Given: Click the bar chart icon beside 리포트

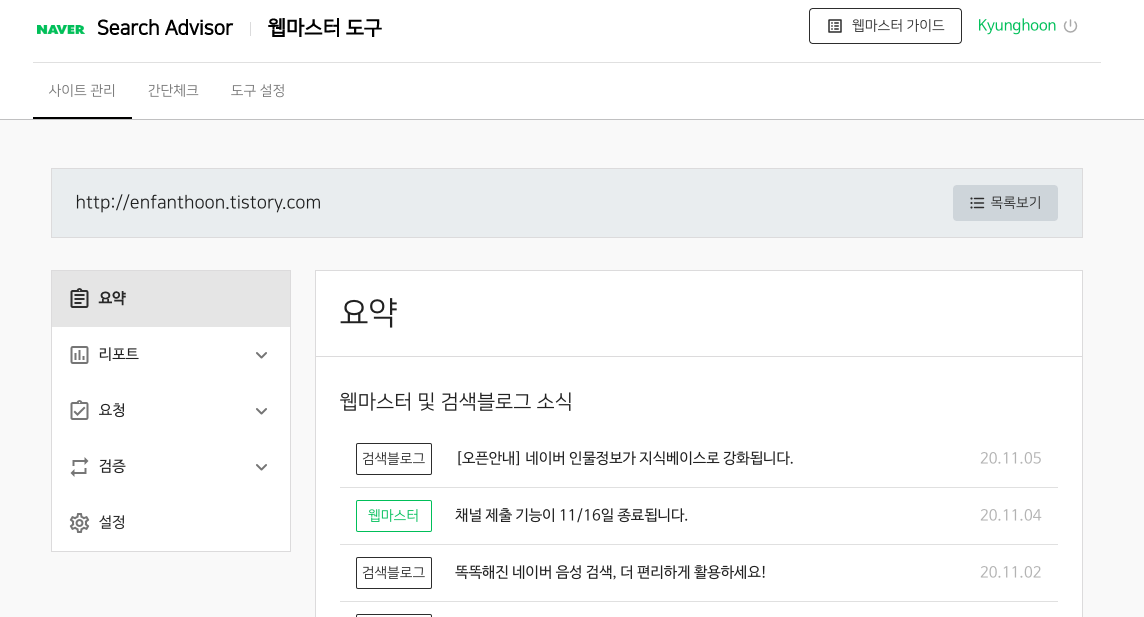Looking at the screenshot, I should (x=79, y=354).
